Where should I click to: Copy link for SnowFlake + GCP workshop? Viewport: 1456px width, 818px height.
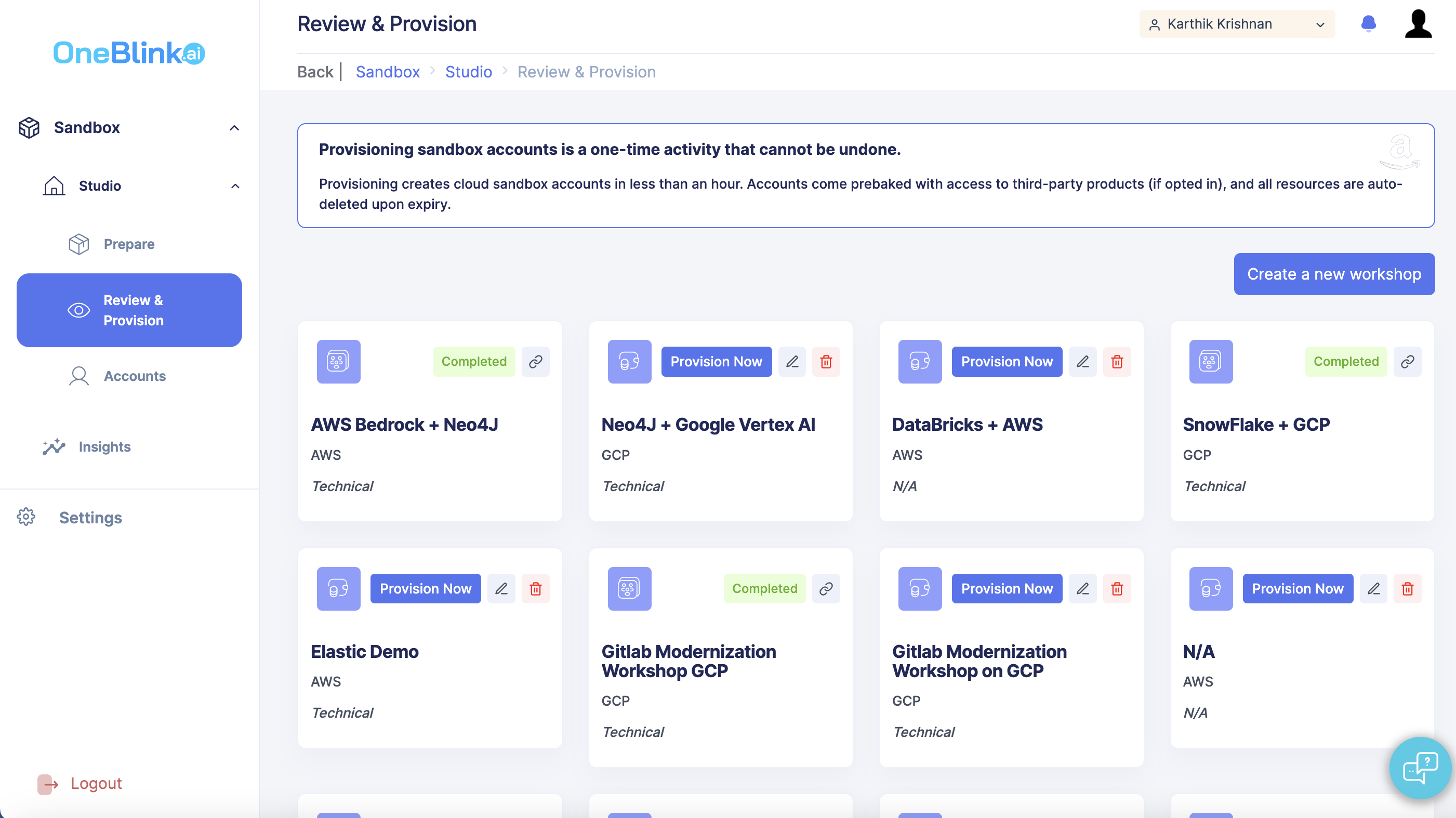pos(1407,362)
